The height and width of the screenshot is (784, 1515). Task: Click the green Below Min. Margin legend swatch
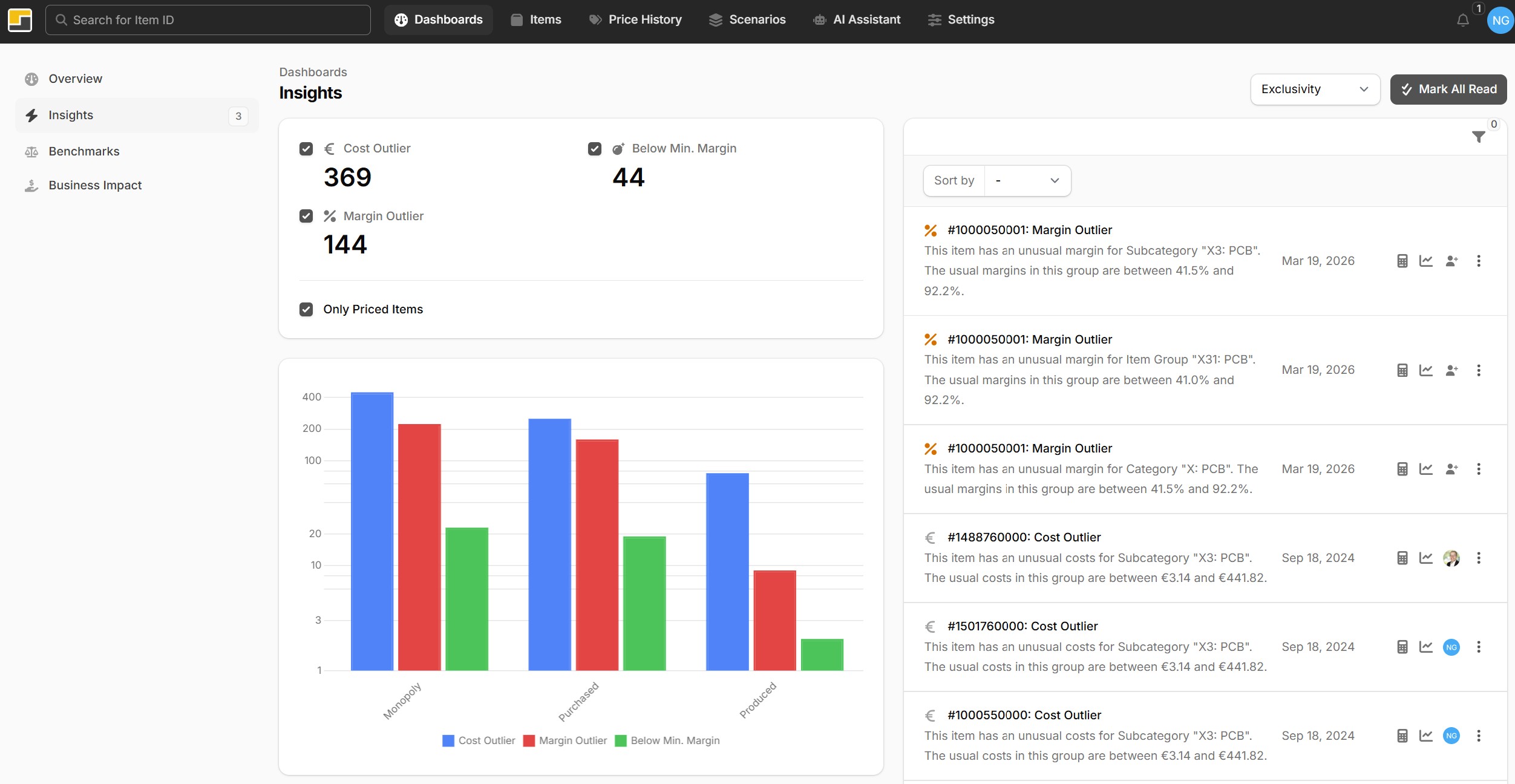(x=620, y=740)
